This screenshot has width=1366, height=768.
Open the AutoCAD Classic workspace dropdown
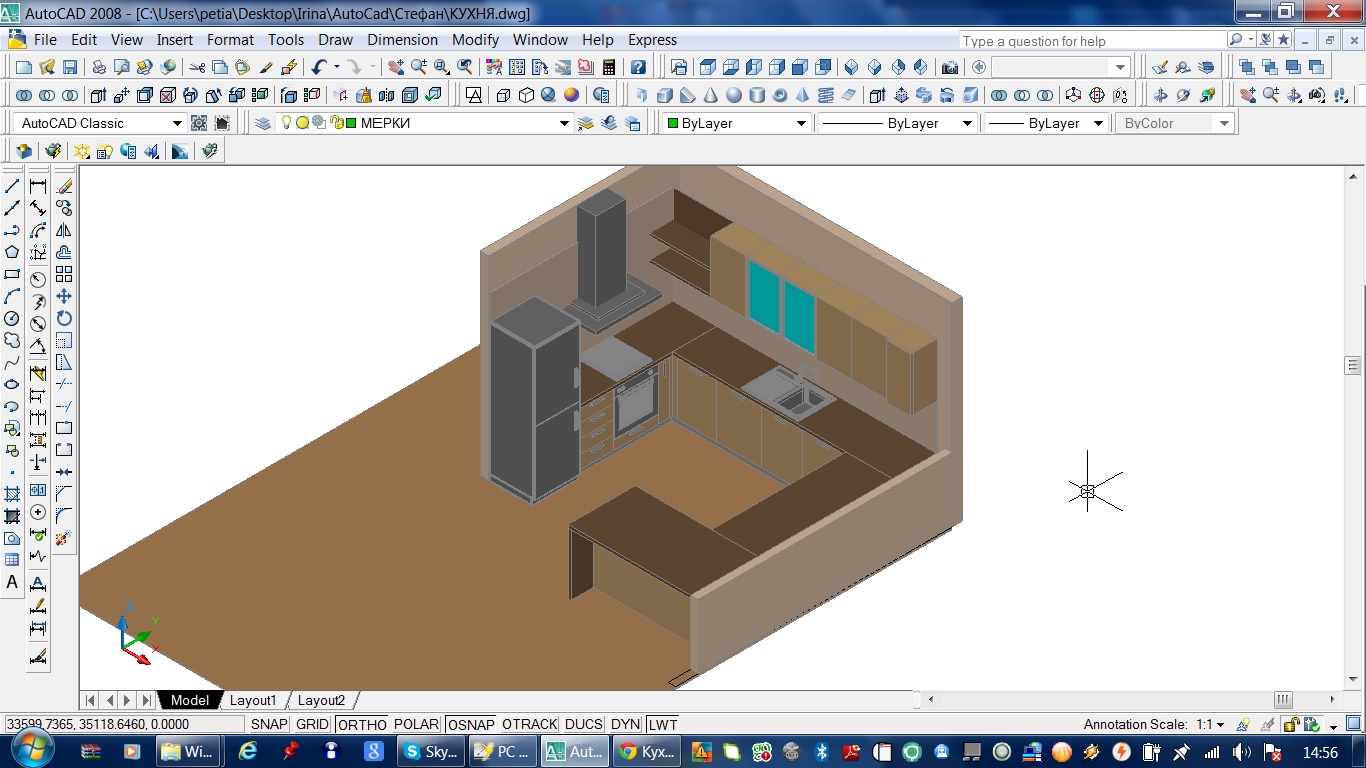(177, 123)
